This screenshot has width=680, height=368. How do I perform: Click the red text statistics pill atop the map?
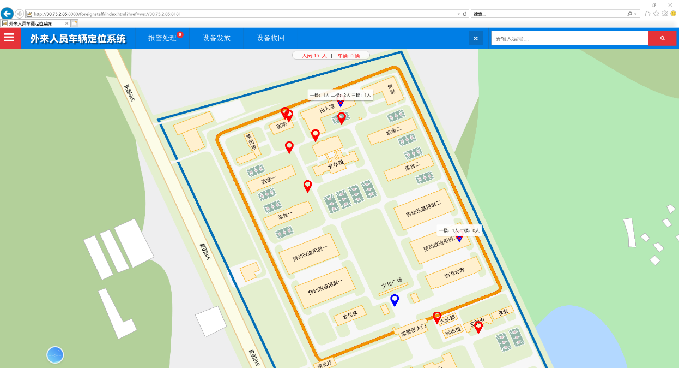click(x=331, y=55)
